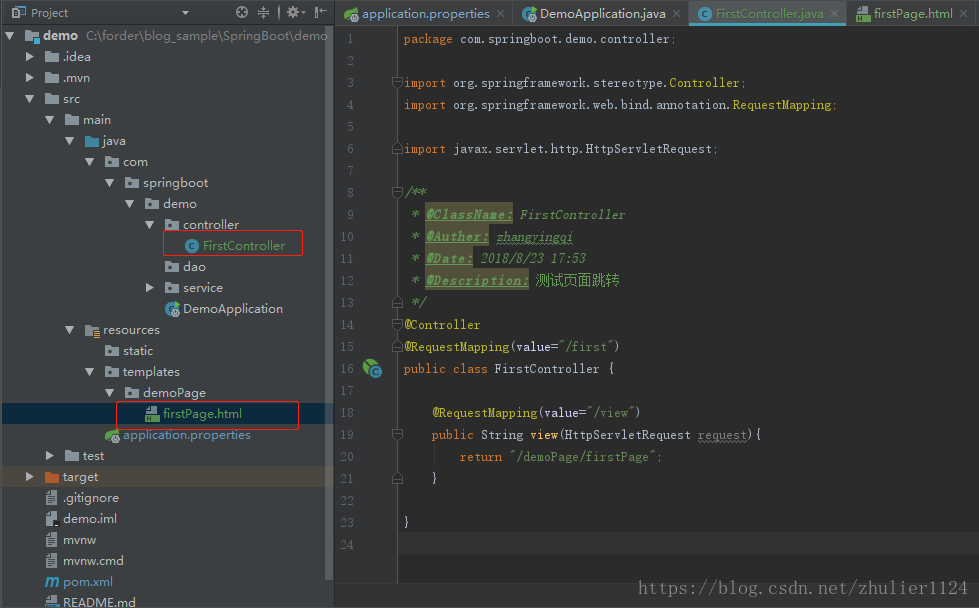The image size is (979, 608).
Task: Open DemoApplication class in project tree
Action: click(232, 309)
